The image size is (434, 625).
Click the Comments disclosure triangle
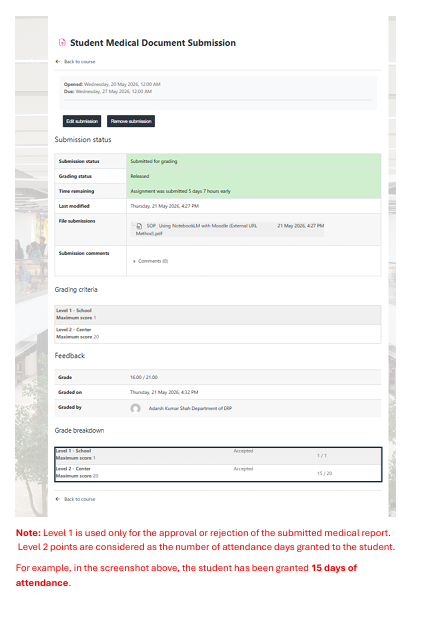[134, 261]
